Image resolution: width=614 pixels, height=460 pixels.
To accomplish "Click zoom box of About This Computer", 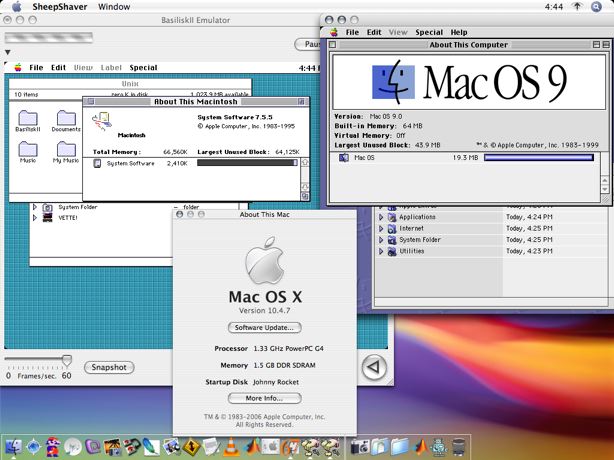I will (x=596, y=45).
